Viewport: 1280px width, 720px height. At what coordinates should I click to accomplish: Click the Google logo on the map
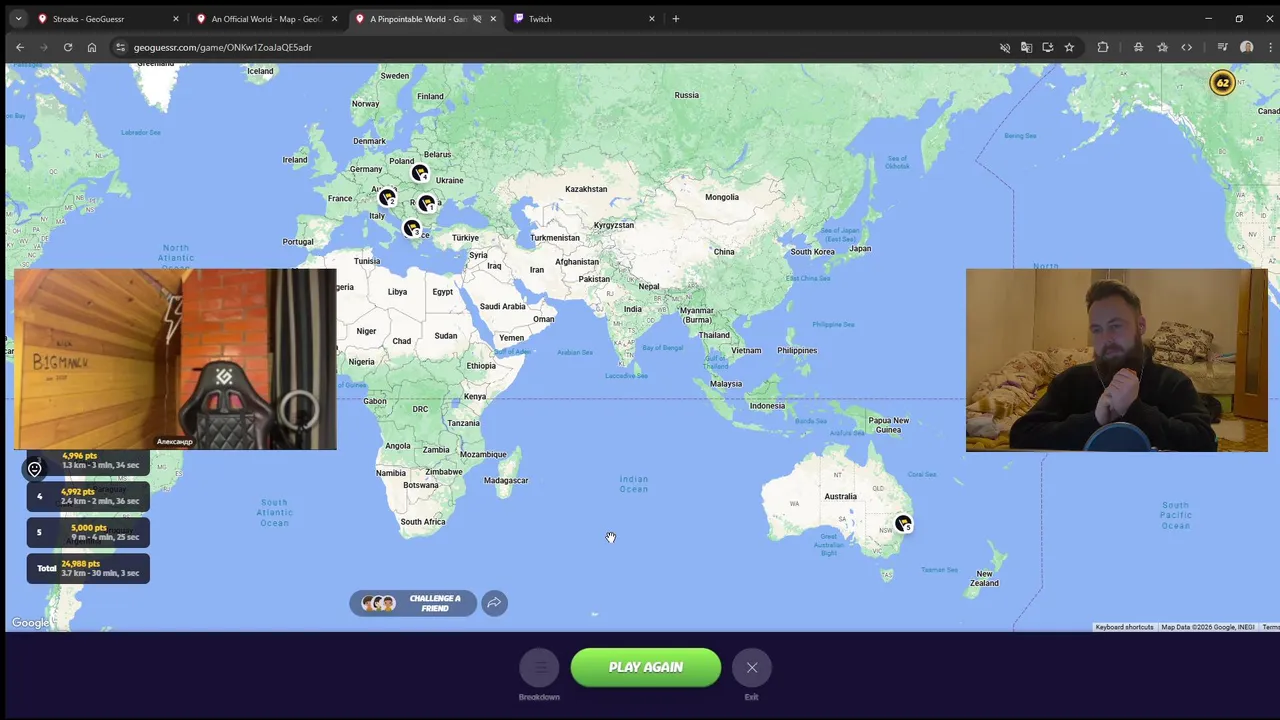[30, 623]
